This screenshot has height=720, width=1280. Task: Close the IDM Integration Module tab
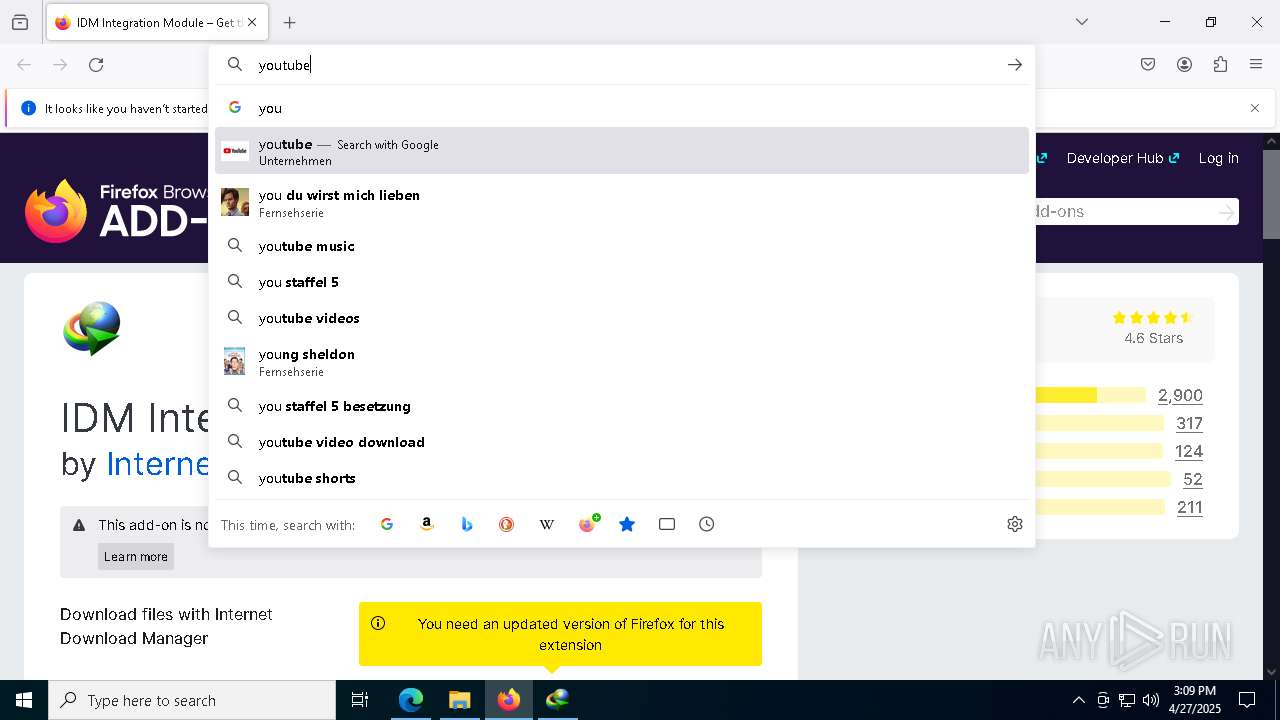point(252,22)
